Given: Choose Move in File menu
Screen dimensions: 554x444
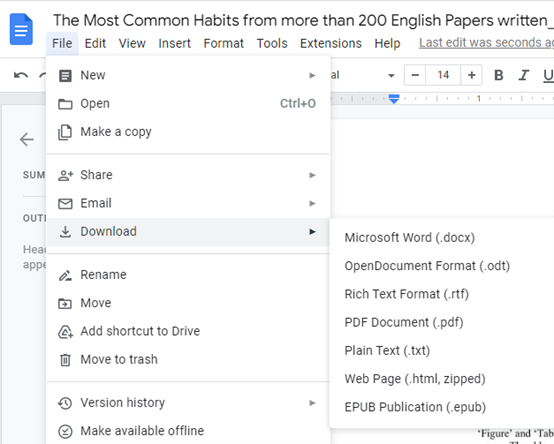Looking at the screenshot, I should coord(188,303).
